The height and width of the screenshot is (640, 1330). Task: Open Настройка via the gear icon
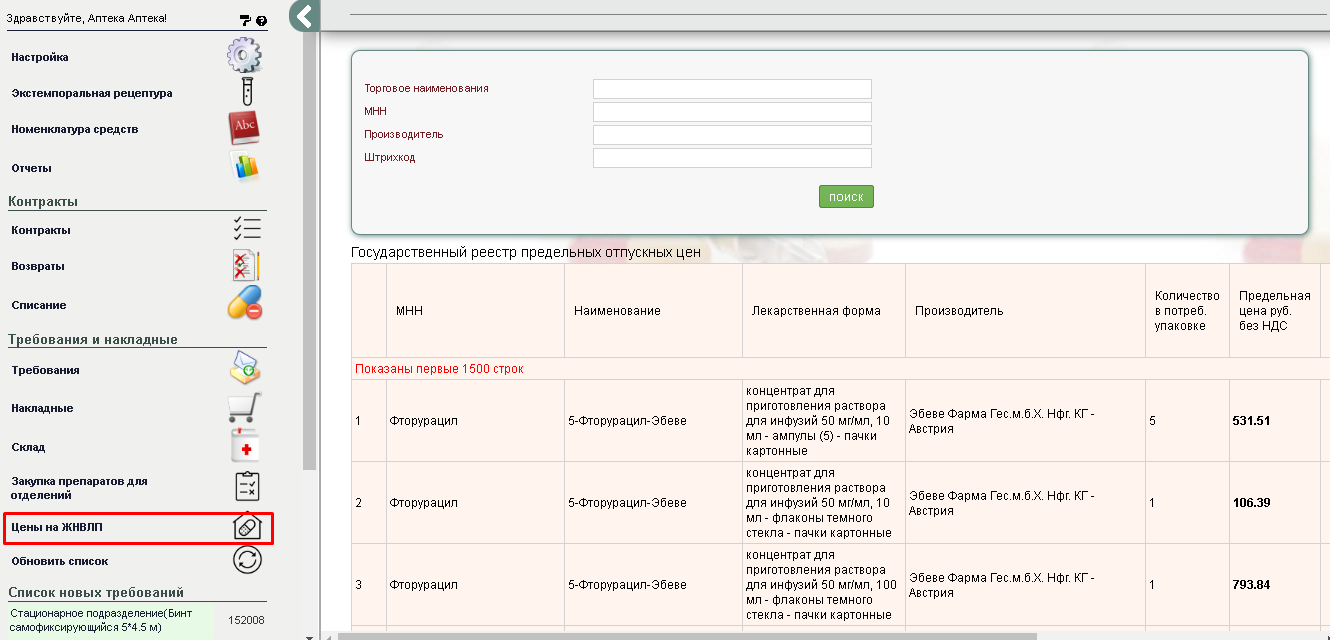point(244,56)
